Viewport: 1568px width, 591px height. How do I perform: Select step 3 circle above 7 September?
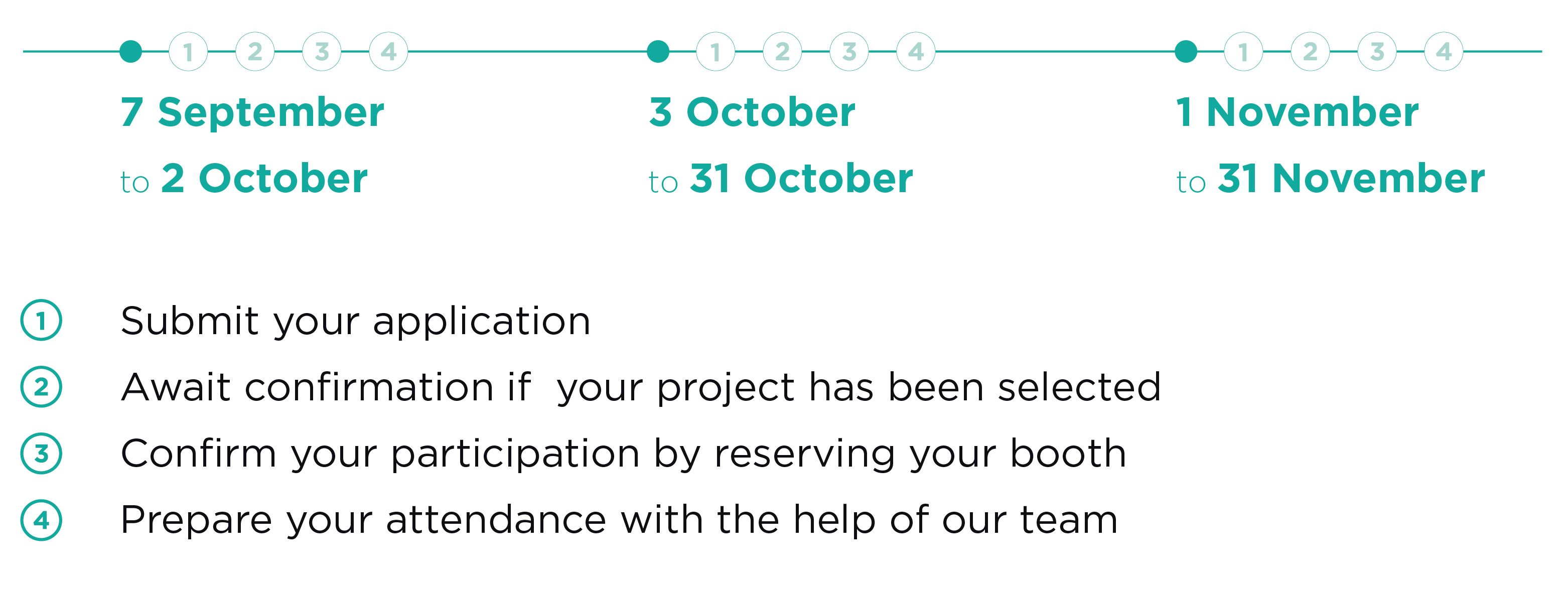(x=322, y=52)
